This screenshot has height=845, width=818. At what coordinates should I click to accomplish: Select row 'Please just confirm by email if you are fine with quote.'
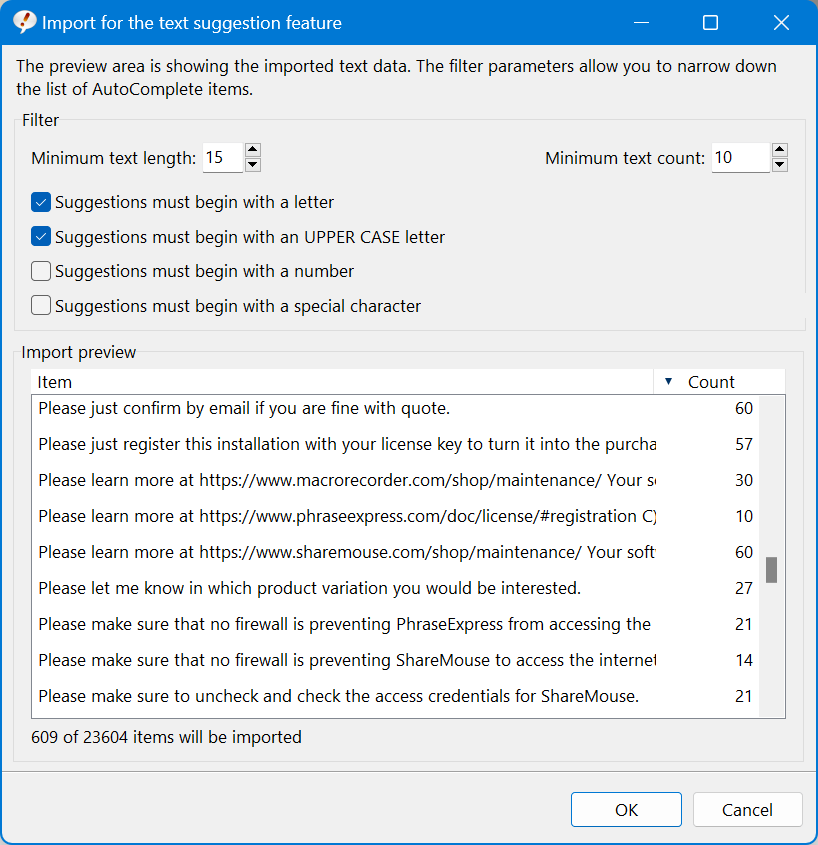[x=395, y=408]
